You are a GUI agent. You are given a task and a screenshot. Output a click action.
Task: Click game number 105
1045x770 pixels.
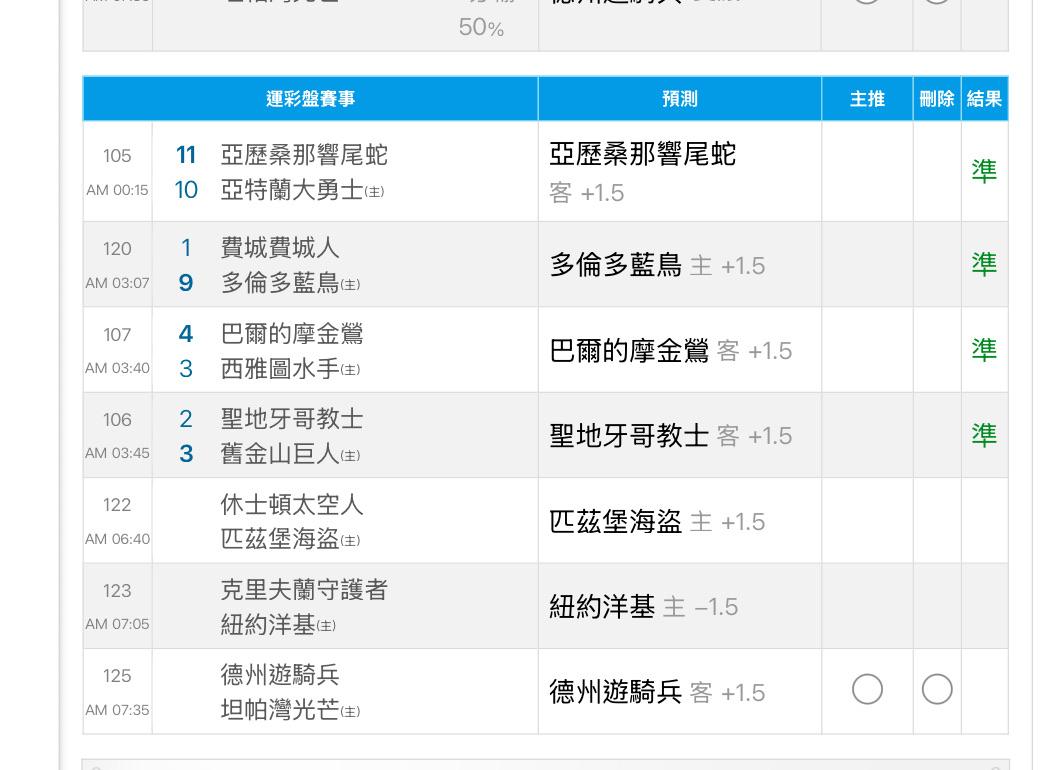pos(117,156)
